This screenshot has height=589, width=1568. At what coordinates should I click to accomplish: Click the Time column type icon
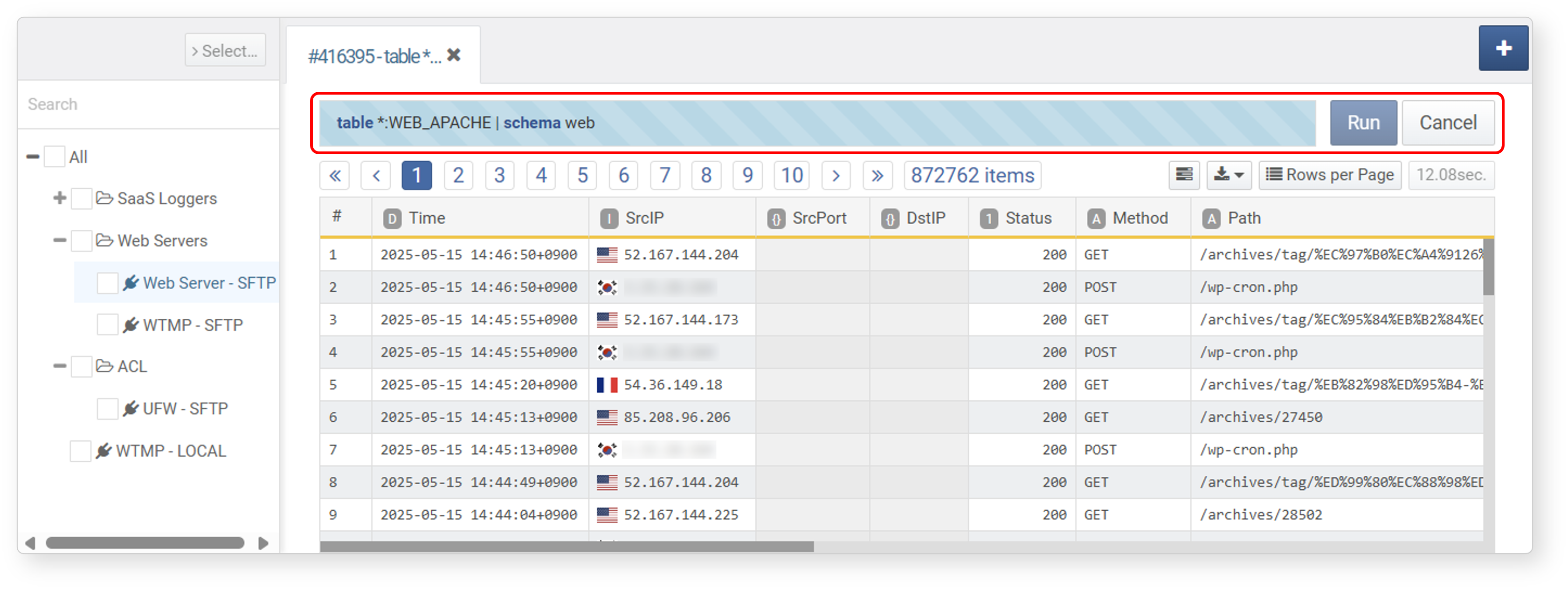(x=392, y=219)
